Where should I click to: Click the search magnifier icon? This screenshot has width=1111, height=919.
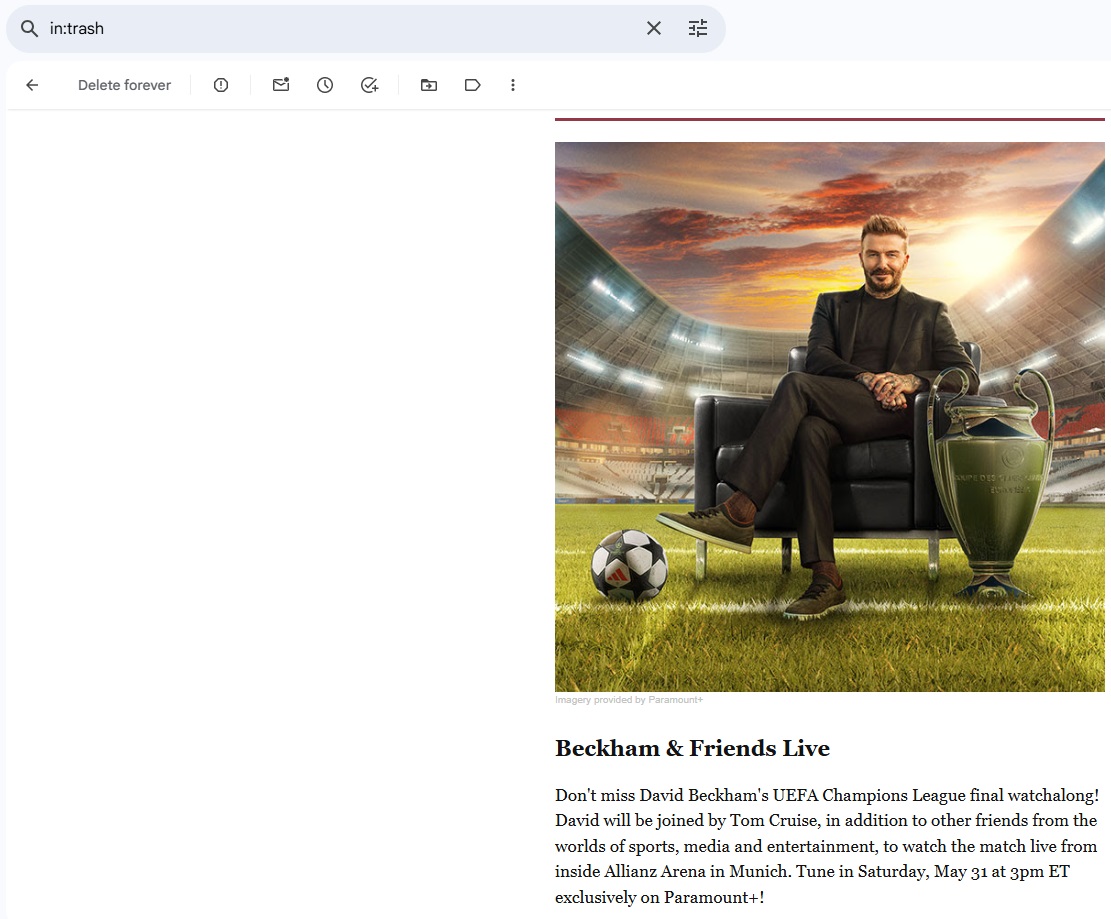pos(29,28)
